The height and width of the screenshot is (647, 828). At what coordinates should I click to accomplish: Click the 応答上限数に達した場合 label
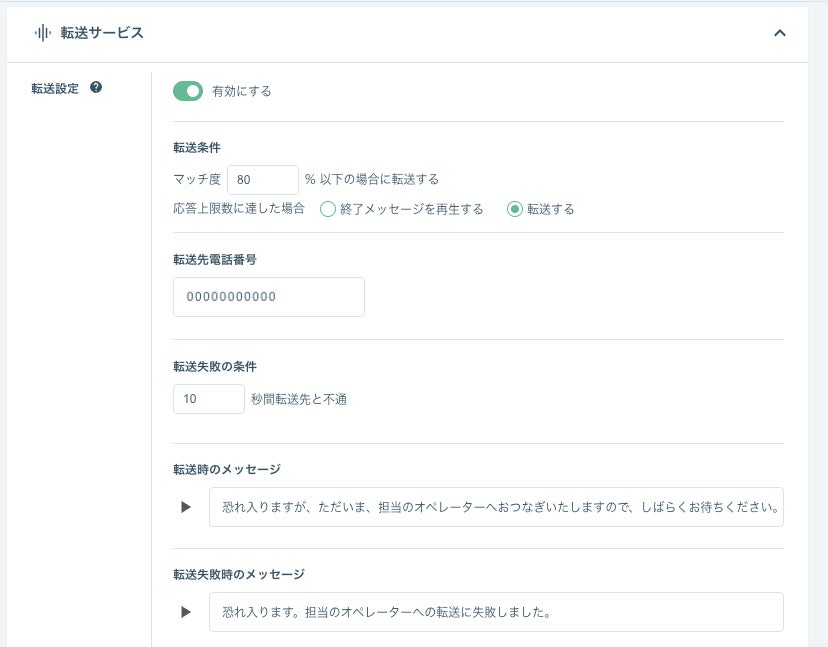click(239, 209)
